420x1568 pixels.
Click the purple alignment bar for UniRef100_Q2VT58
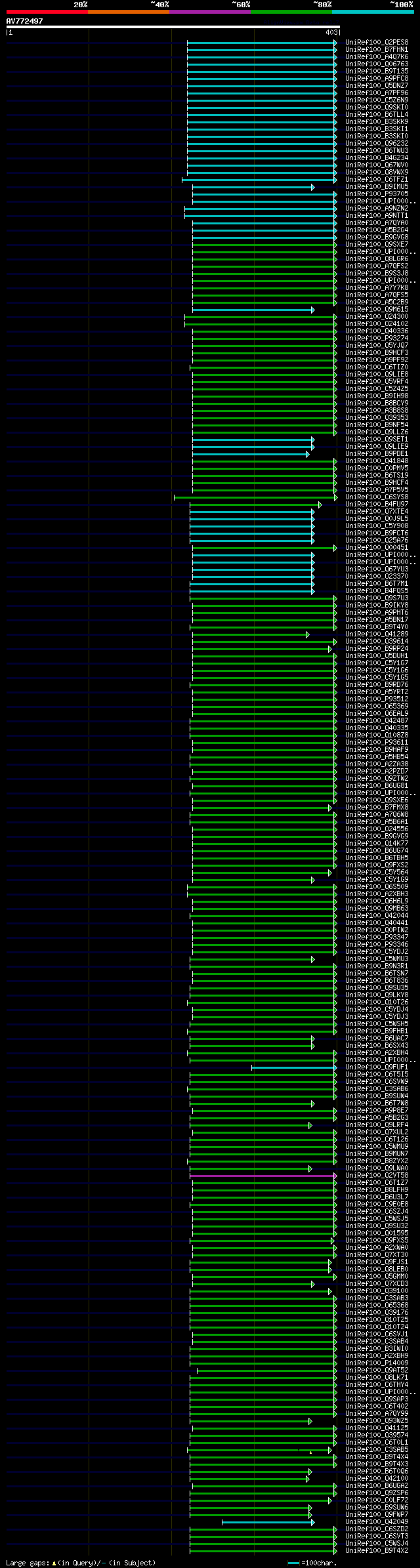263,1176
